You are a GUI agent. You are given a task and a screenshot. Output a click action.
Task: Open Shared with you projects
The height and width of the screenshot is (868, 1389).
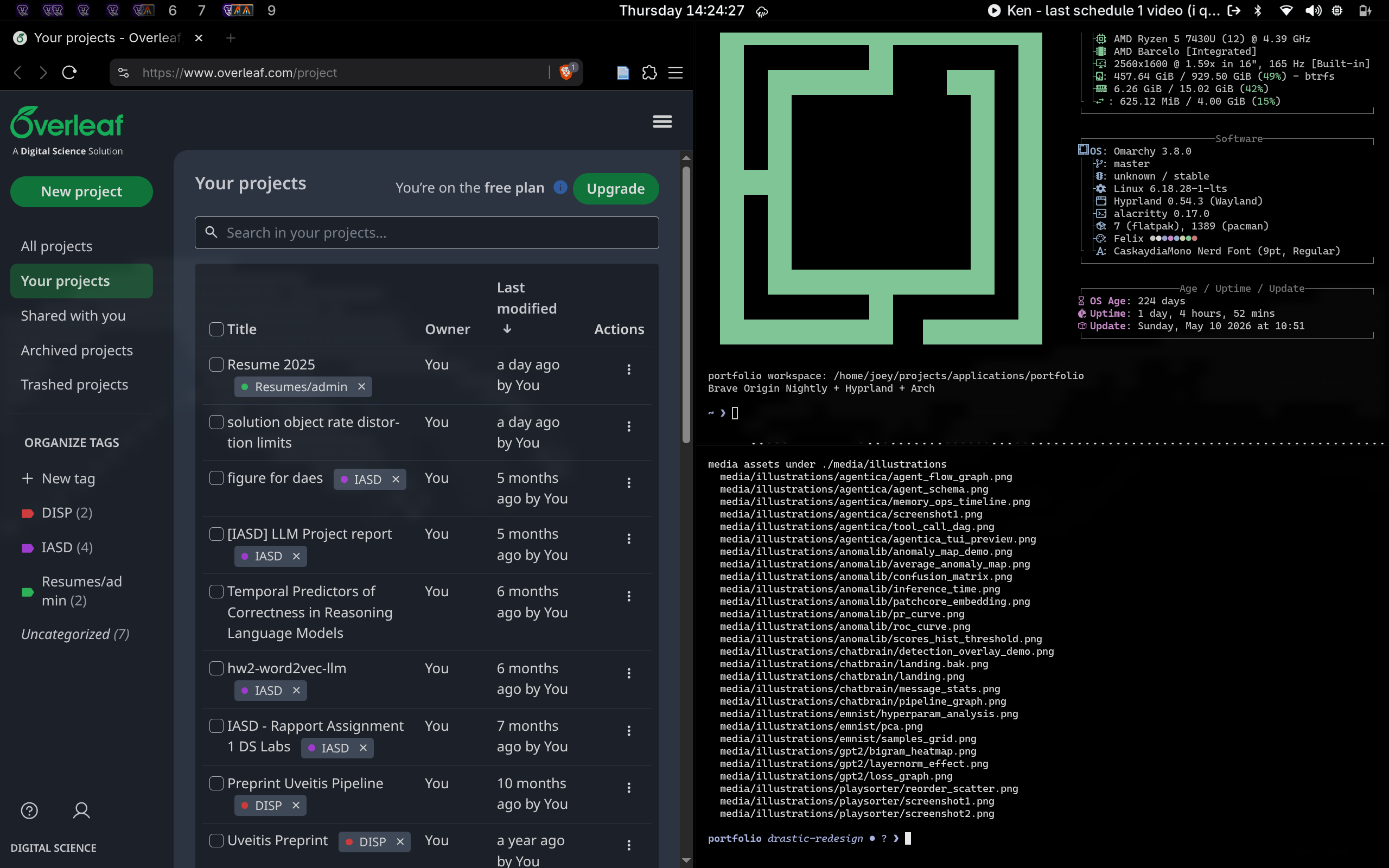[81, 316]
